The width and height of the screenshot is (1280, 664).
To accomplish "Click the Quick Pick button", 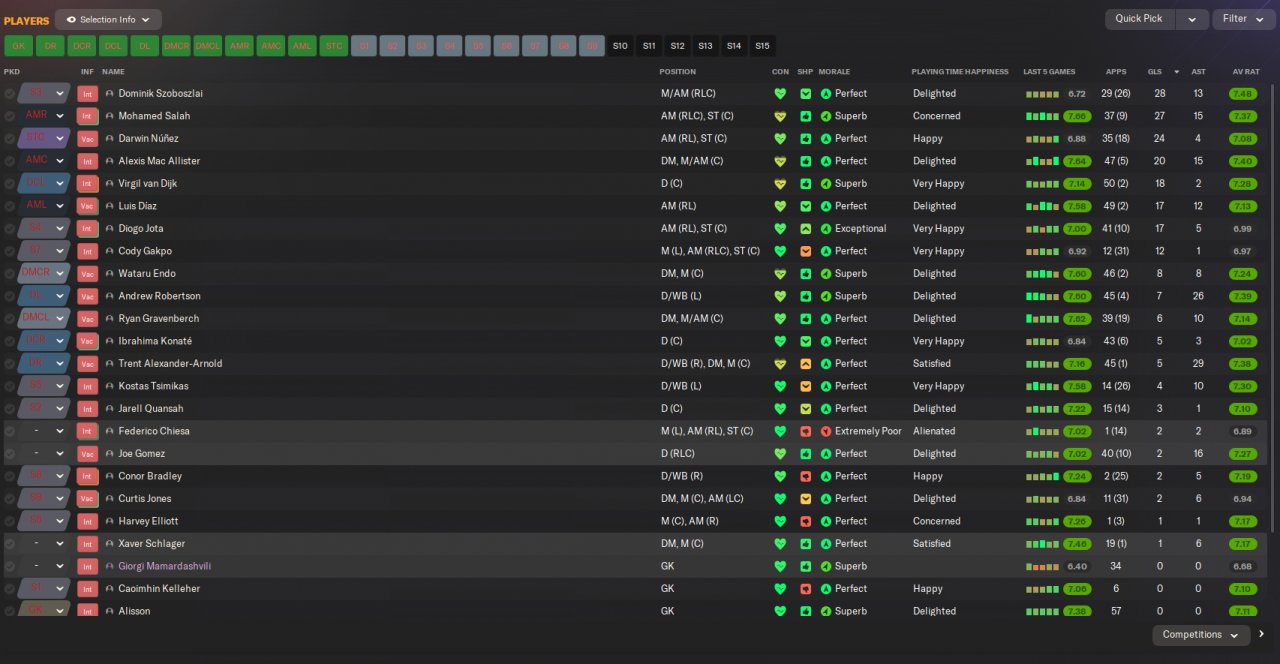I will coord(1139,19).
